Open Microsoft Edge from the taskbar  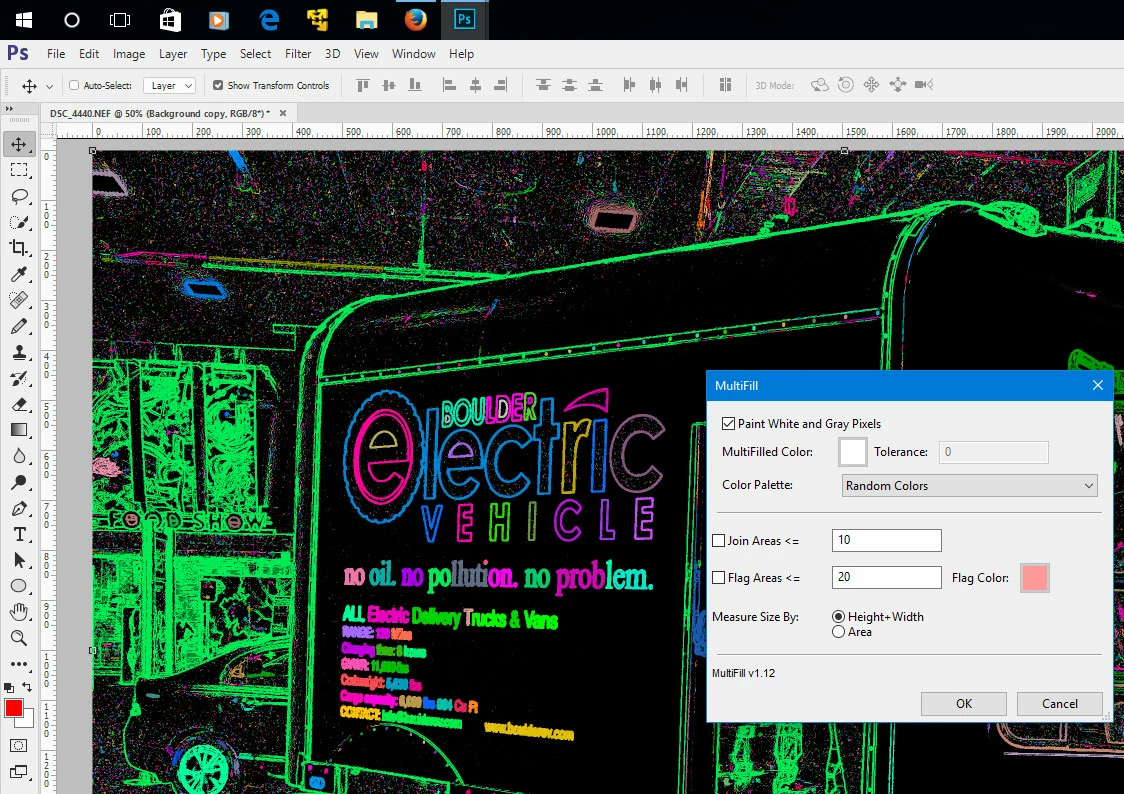pos(269,19)
